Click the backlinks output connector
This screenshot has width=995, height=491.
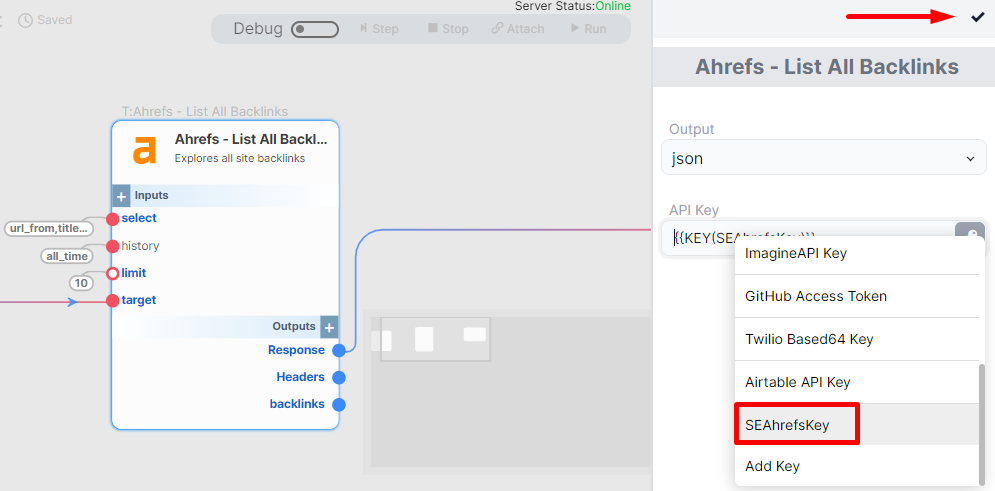click(339, 404)
